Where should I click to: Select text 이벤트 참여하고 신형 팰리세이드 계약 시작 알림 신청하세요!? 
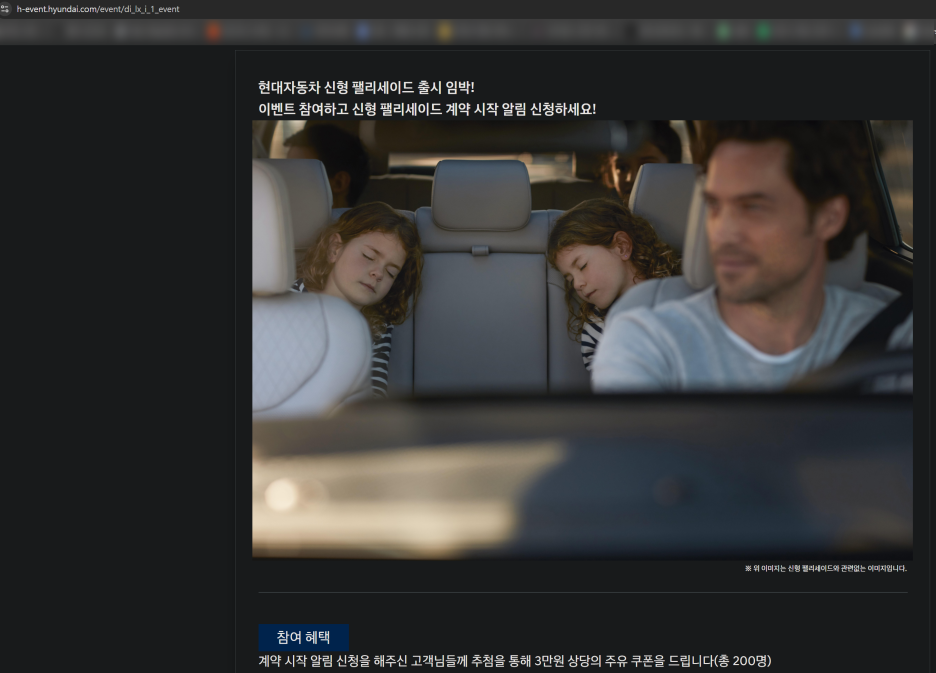pos(427,109)
